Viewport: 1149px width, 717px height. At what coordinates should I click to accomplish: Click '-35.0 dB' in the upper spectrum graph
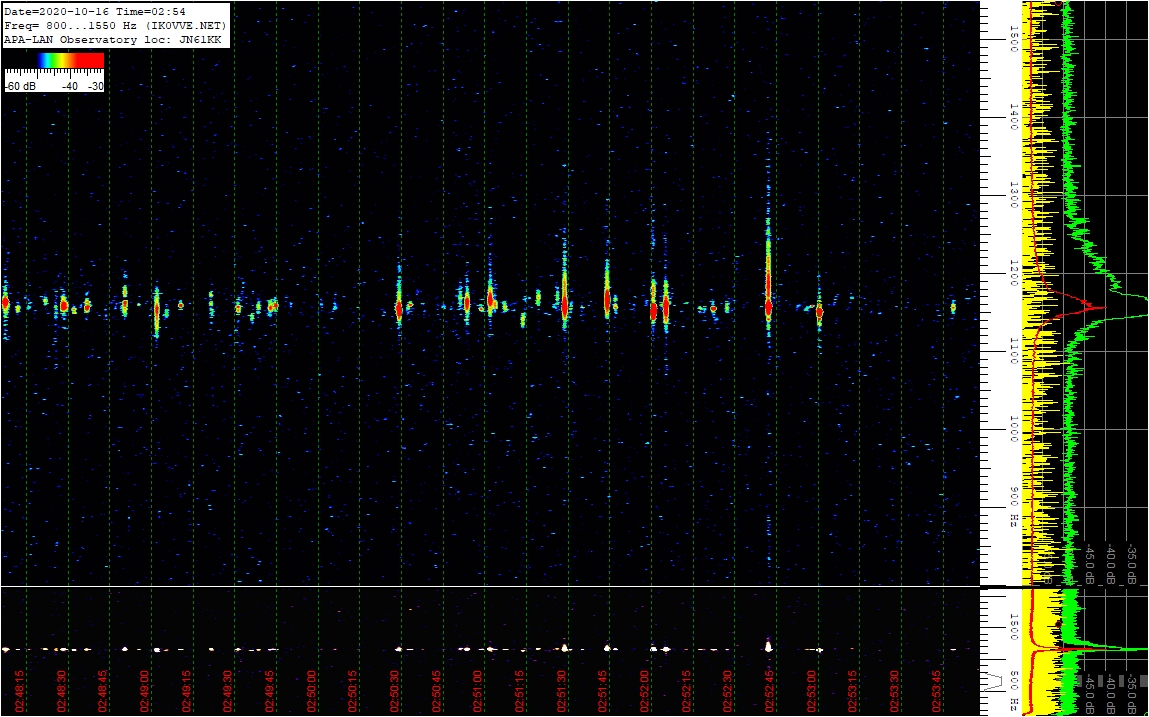pyautogui.click(x=1133, y=563)
